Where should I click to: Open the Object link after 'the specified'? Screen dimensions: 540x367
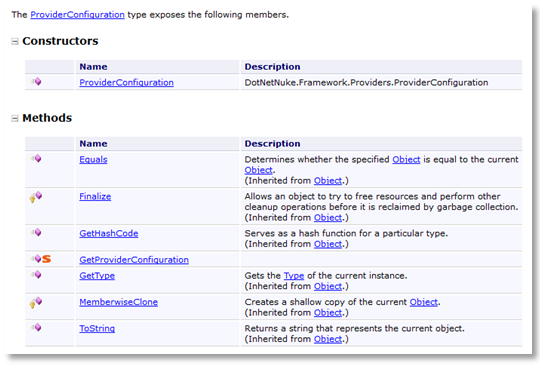tap(406, 159)
